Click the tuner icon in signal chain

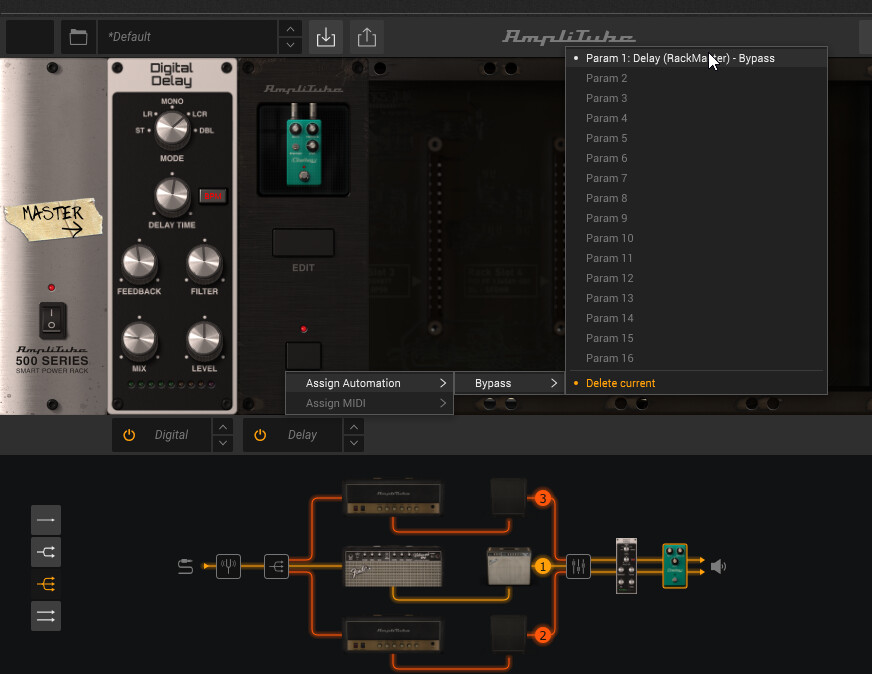click(229, 567)
